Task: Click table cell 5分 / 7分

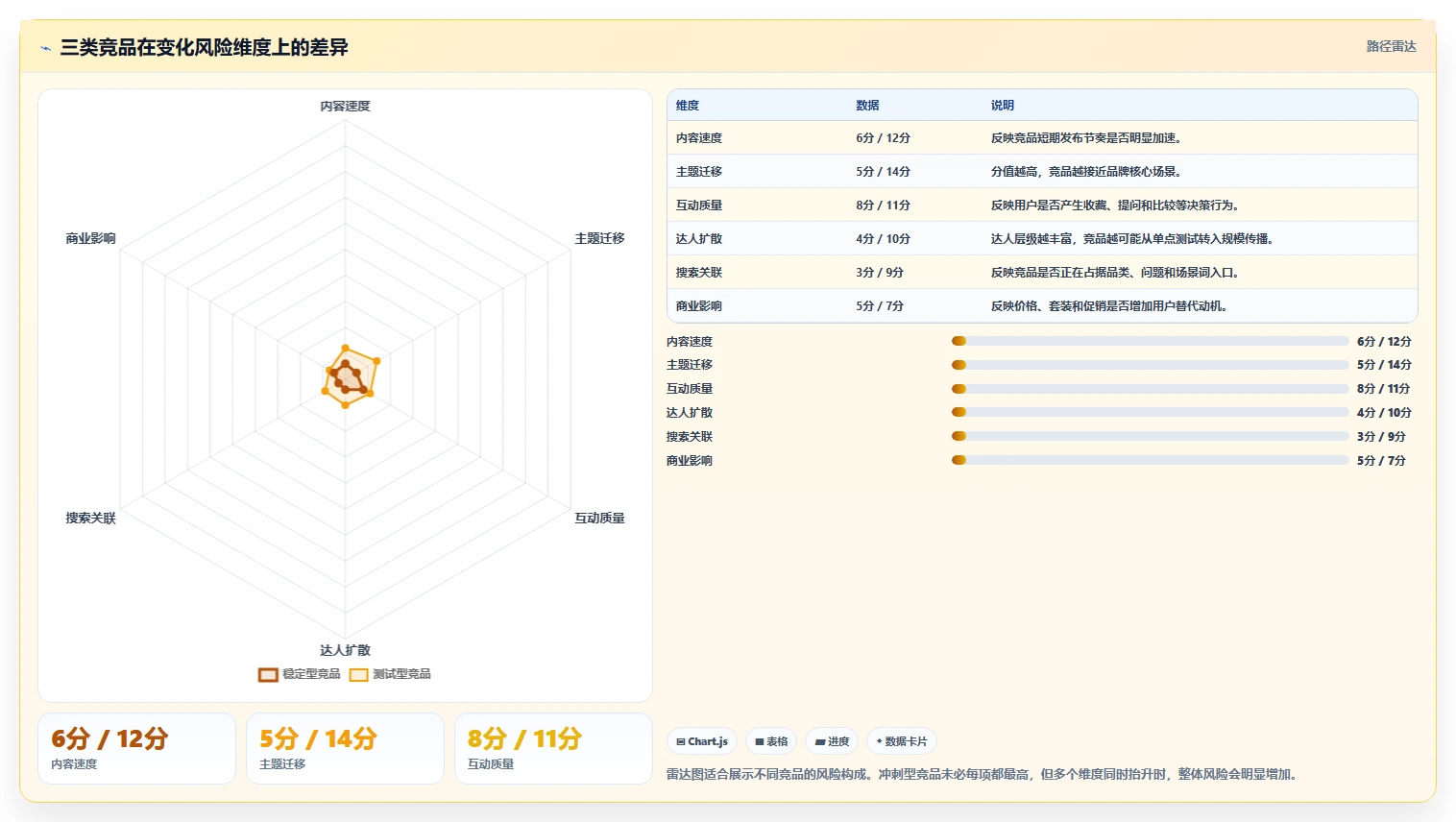Action: coord(880,306)
